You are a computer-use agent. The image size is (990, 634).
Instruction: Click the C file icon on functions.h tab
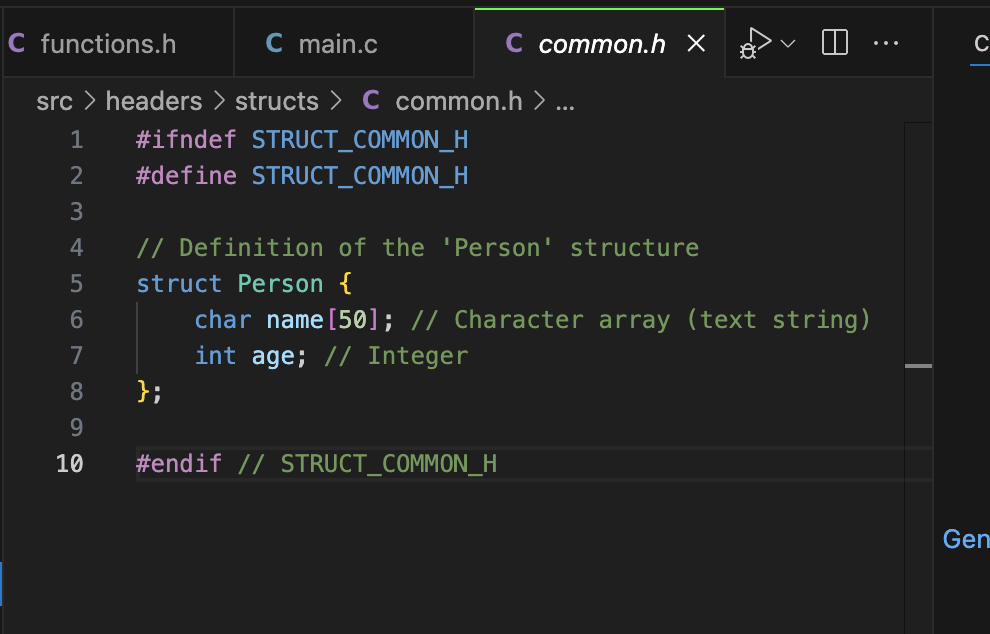coord(17,43)
